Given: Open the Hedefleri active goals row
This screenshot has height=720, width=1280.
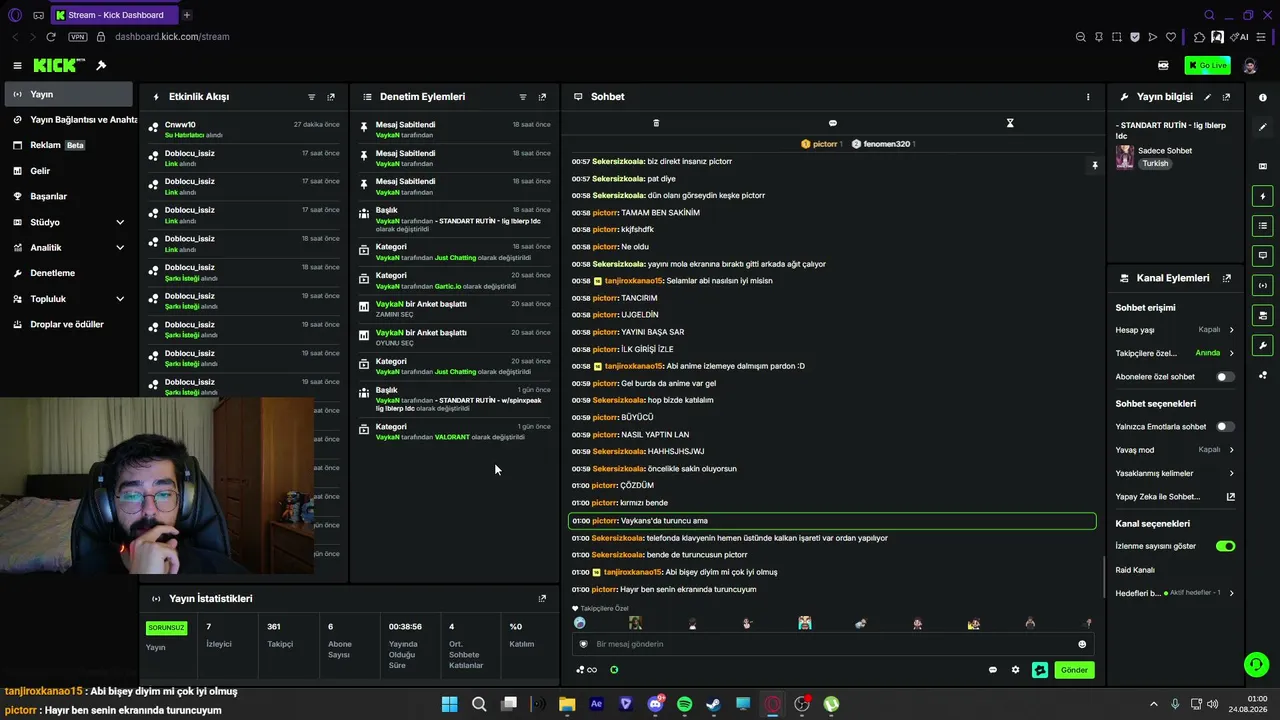Looking at the screenshot, I should click(1175, 593).
